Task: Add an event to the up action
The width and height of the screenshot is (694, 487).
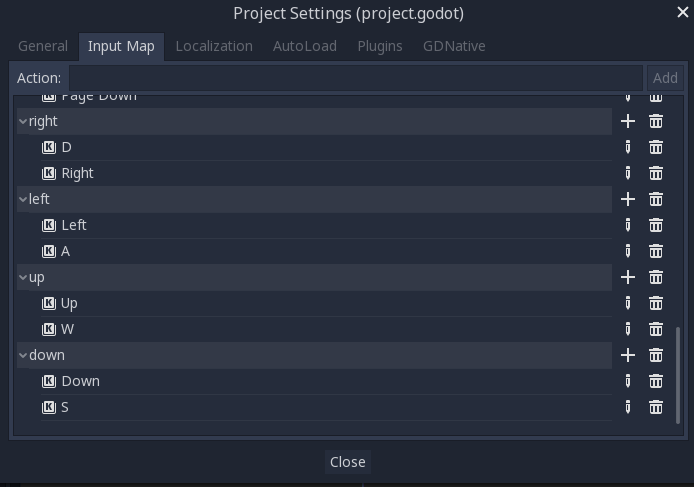Action: 628,277
